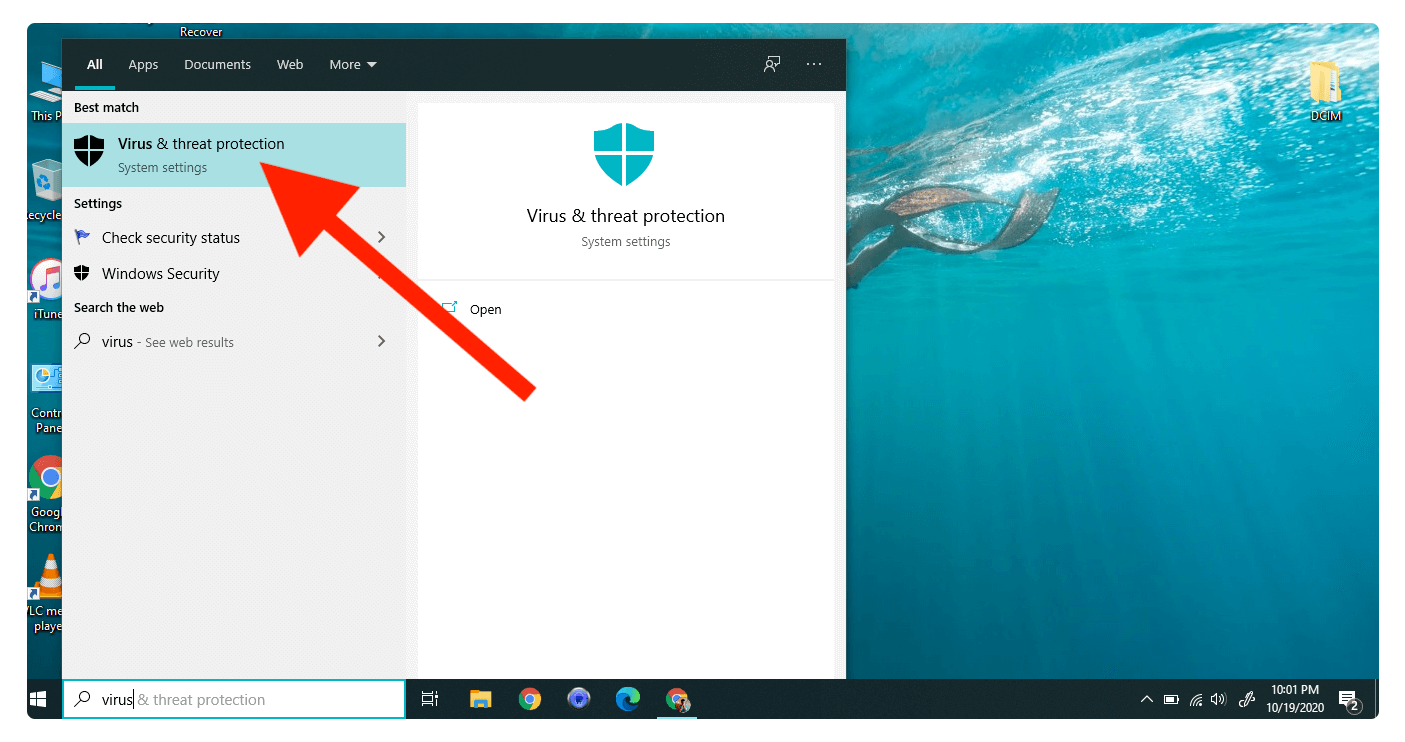Expand virus web results chevron
The width and height of the screenshot is (1405, 742).
point(381,341)
